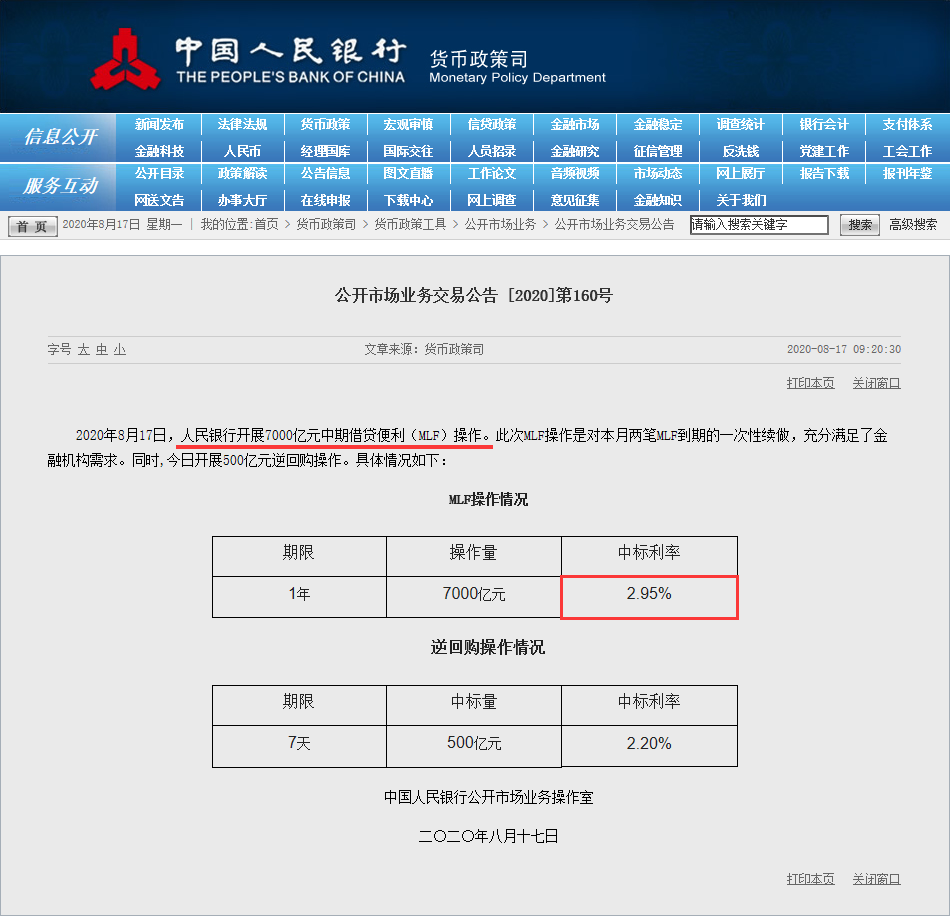Open the 新闻发布 navigation link
Screen dimensions: 950x916
[x=159, y=125]
